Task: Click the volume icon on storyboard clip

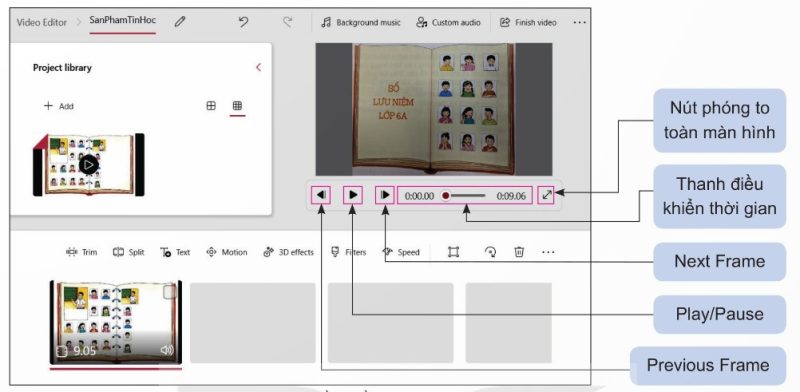Action: point(167,350)
